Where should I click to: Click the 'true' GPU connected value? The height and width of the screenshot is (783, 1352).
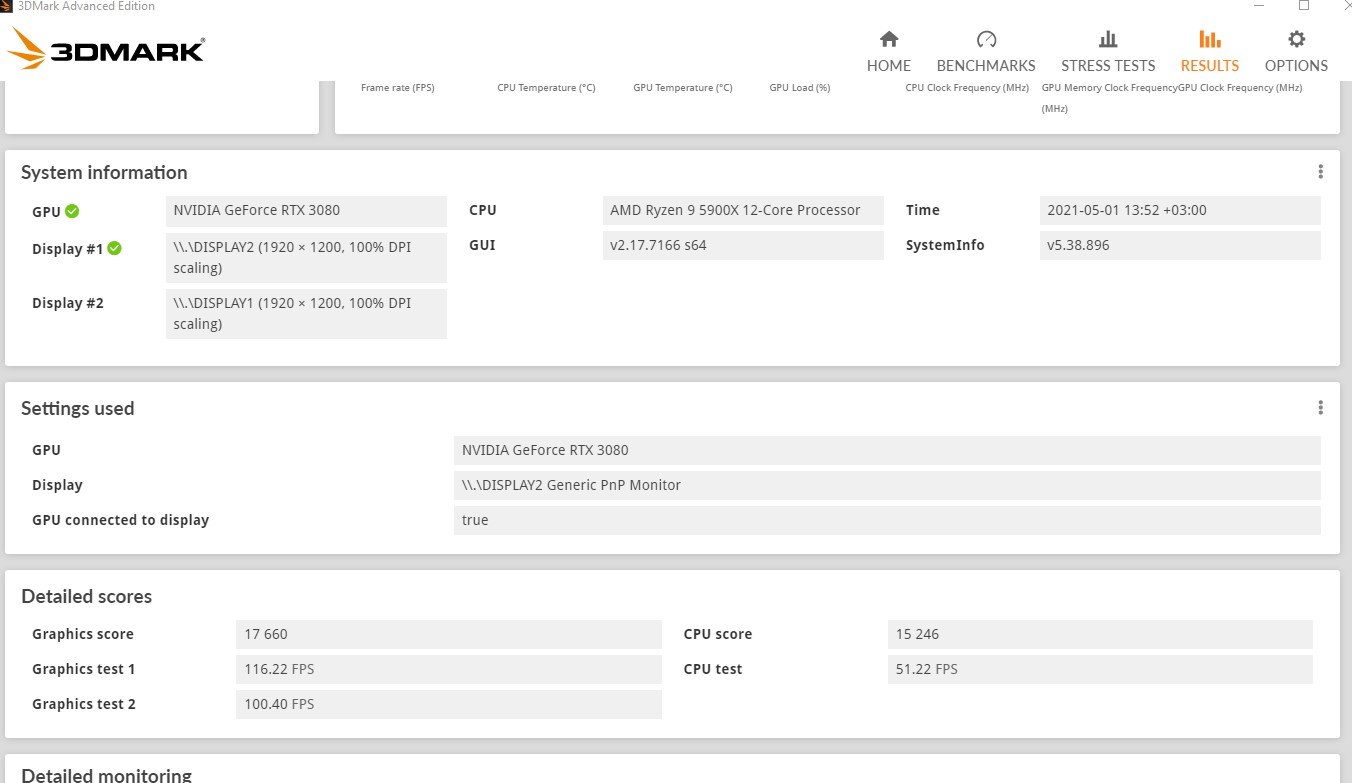pyautogui.click(x=887, y=520)
